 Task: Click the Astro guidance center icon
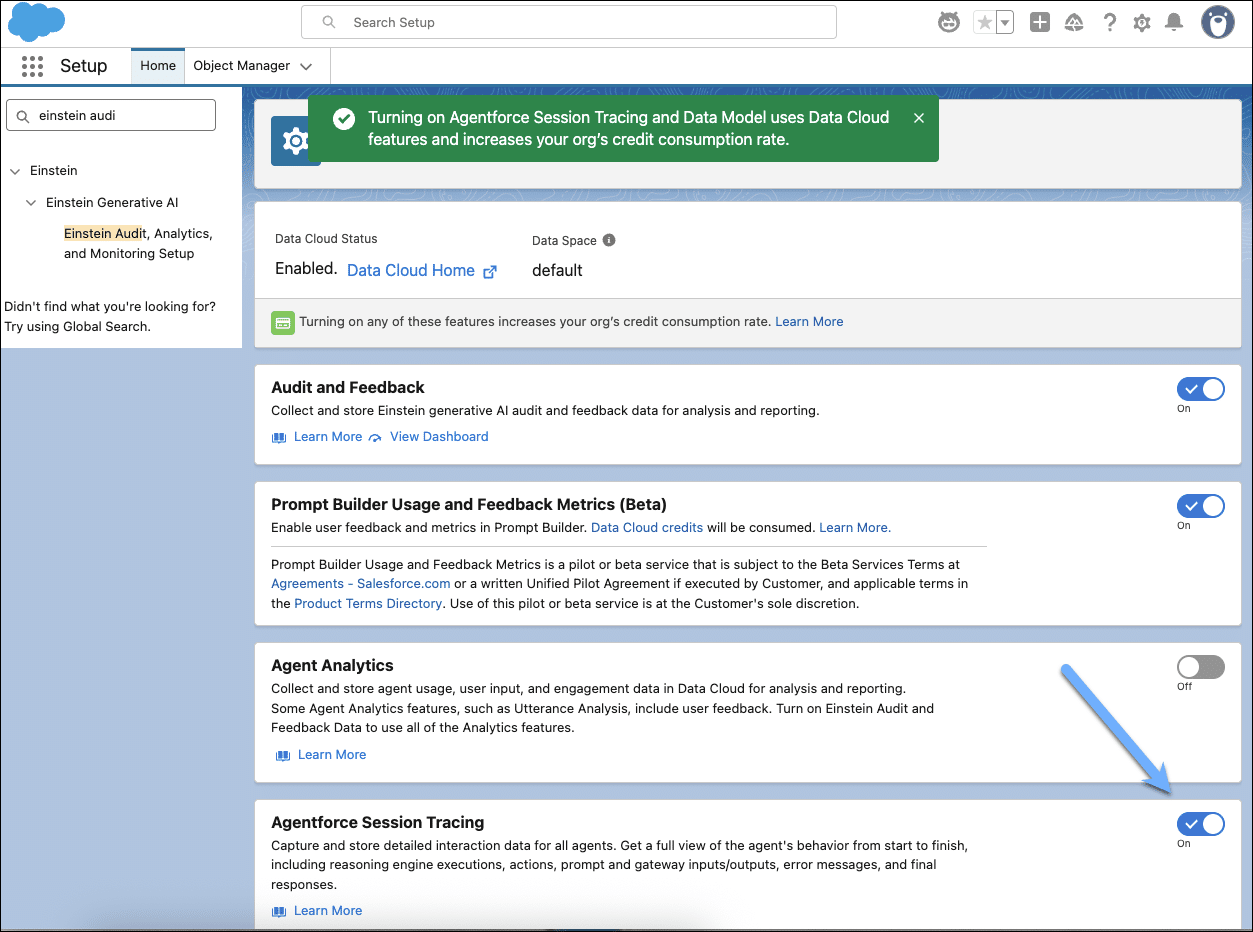click(948, 22)
